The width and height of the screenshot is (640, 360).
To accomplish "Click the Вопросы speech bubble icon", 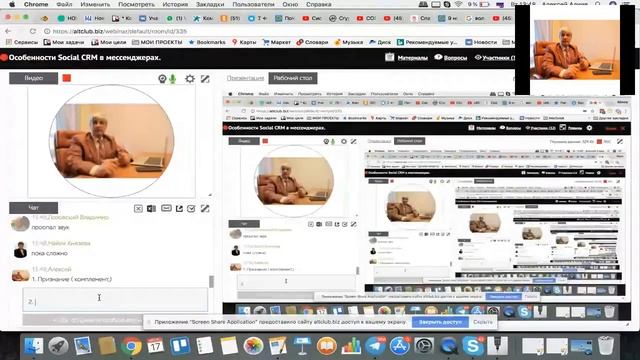I will (x=438, y=57).
